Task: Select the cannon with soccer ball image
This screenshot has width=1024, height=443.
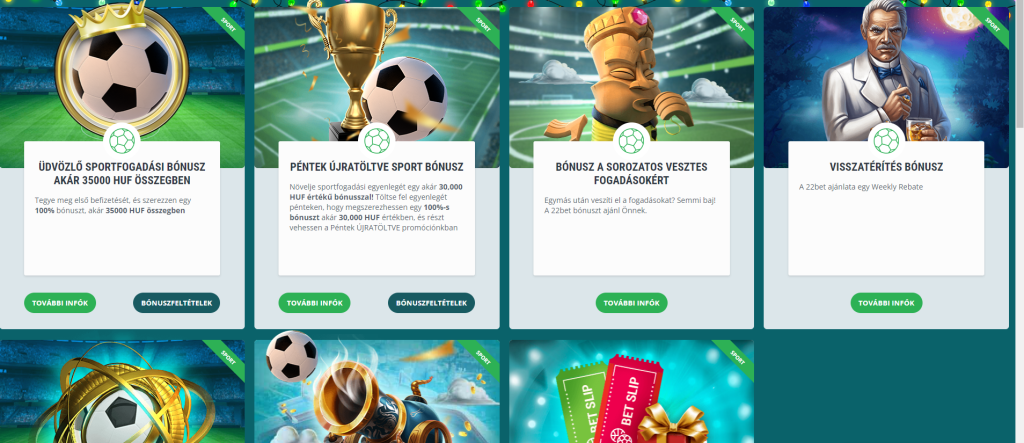Action: click(377, 391)
